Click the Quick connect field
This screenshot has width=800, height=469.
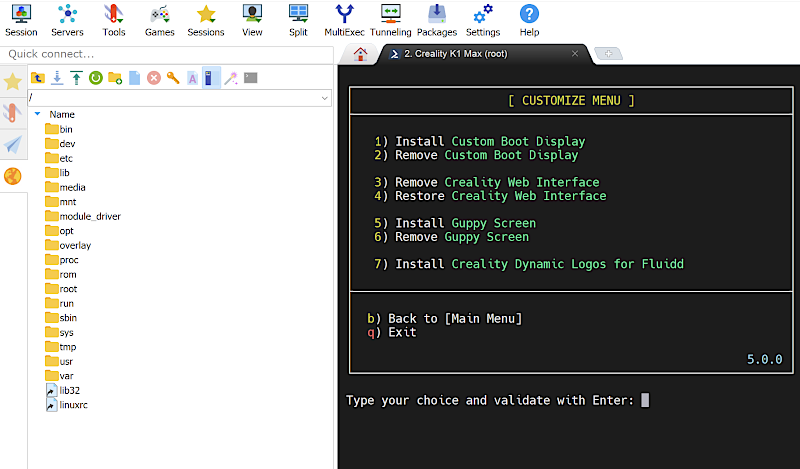167,54
